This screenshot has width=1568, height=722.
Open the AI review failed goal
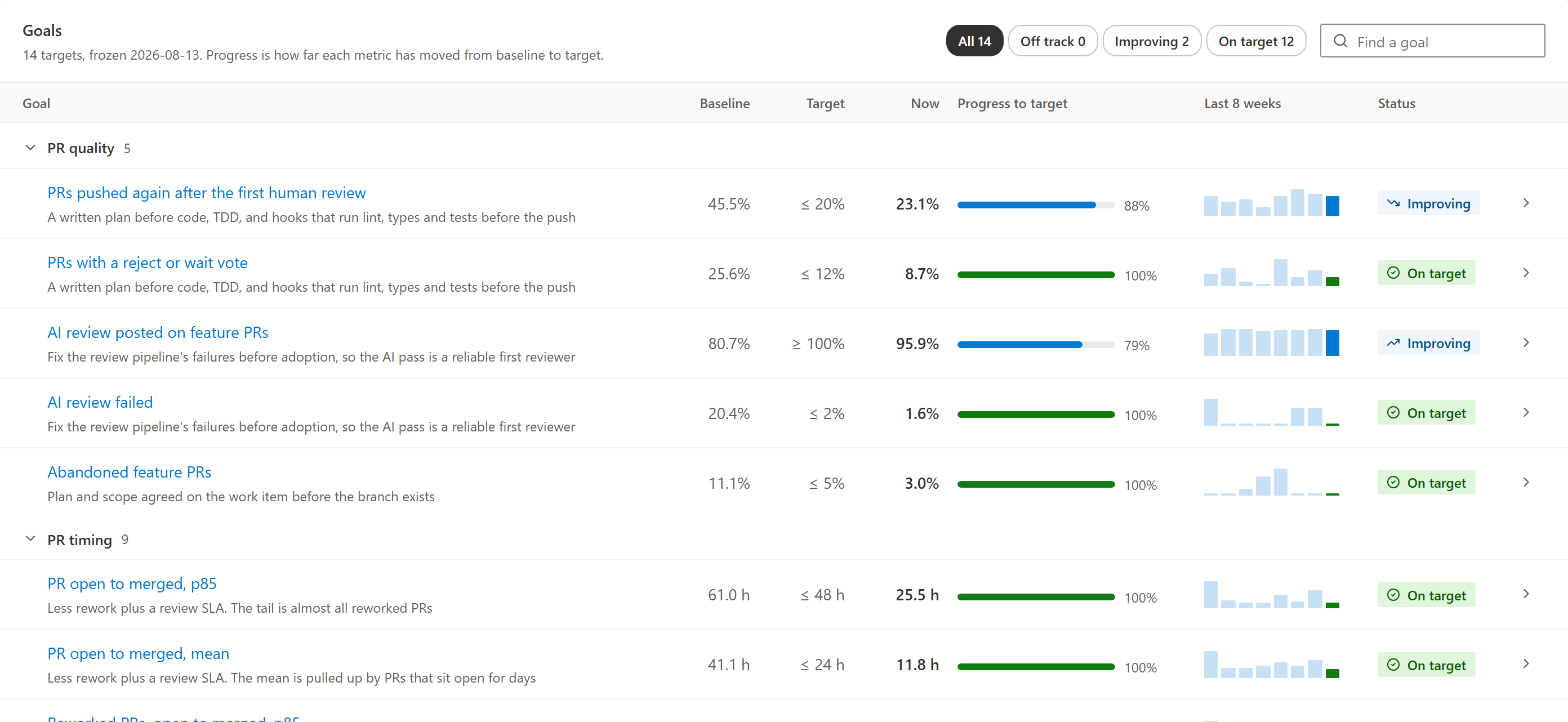(x=100, y=403)
